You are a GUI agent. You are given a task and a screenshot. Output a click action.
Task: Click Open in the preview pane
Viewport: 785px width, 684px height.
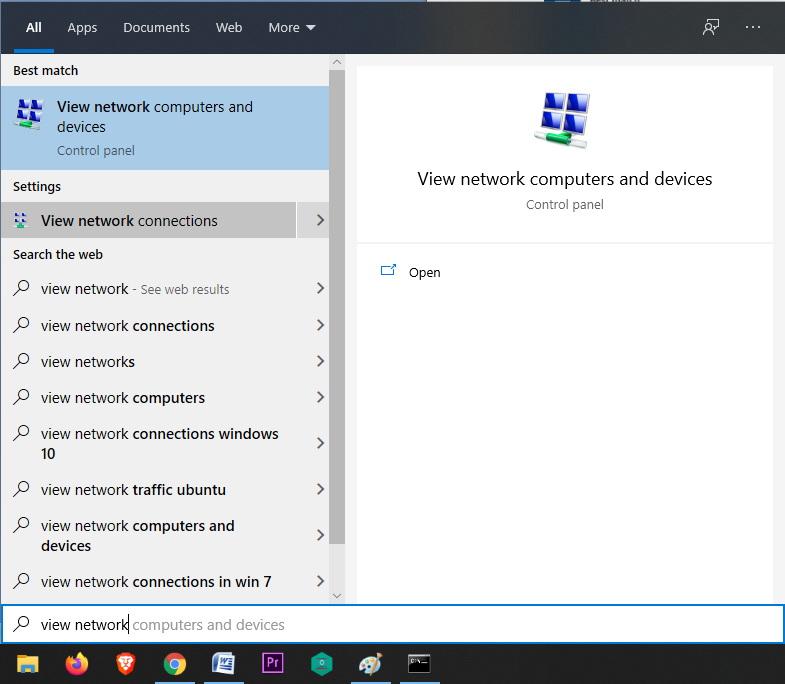424,272
